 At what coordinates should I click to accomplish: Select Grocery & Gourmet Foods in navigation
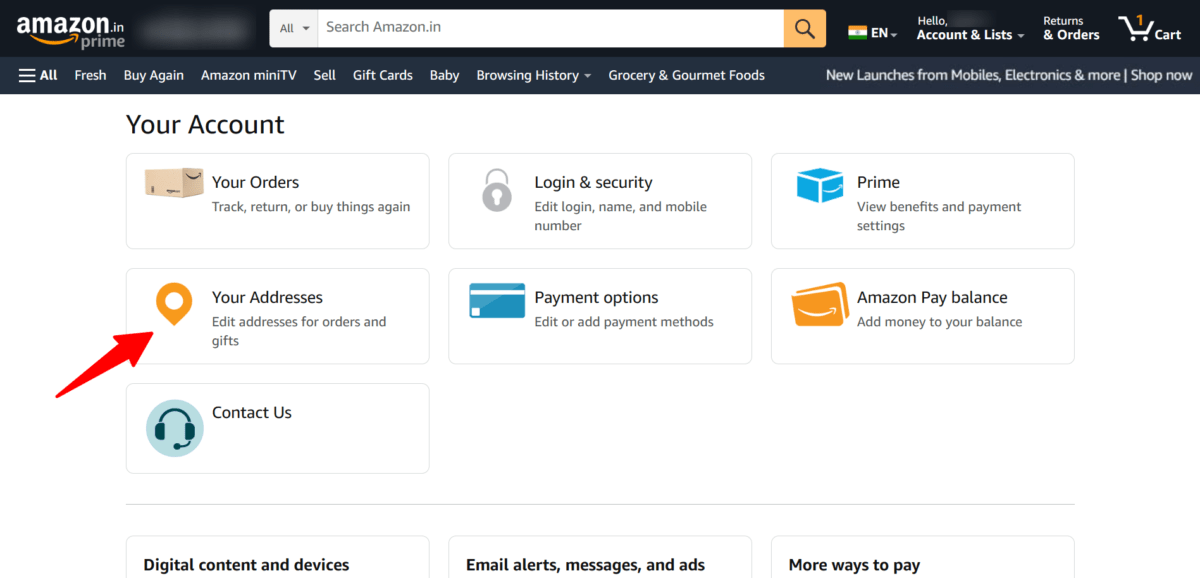(686, 75)
